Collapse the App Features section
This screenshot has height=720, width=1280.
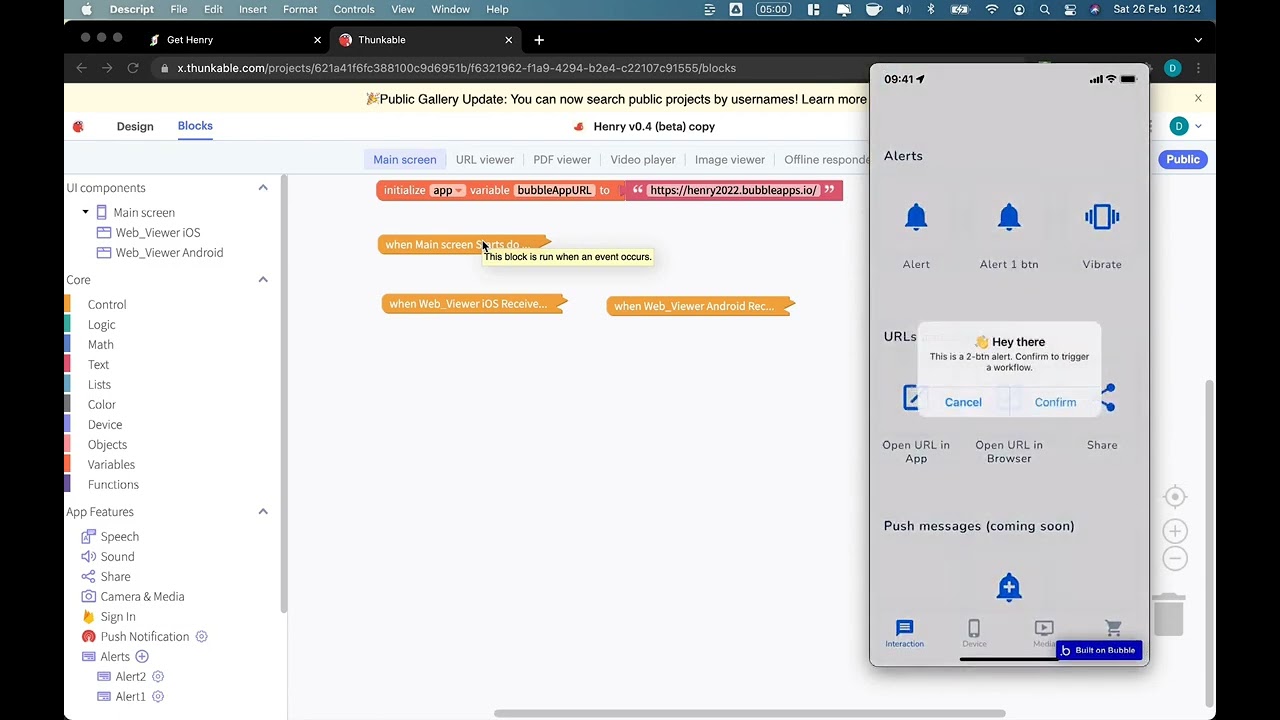263,512
